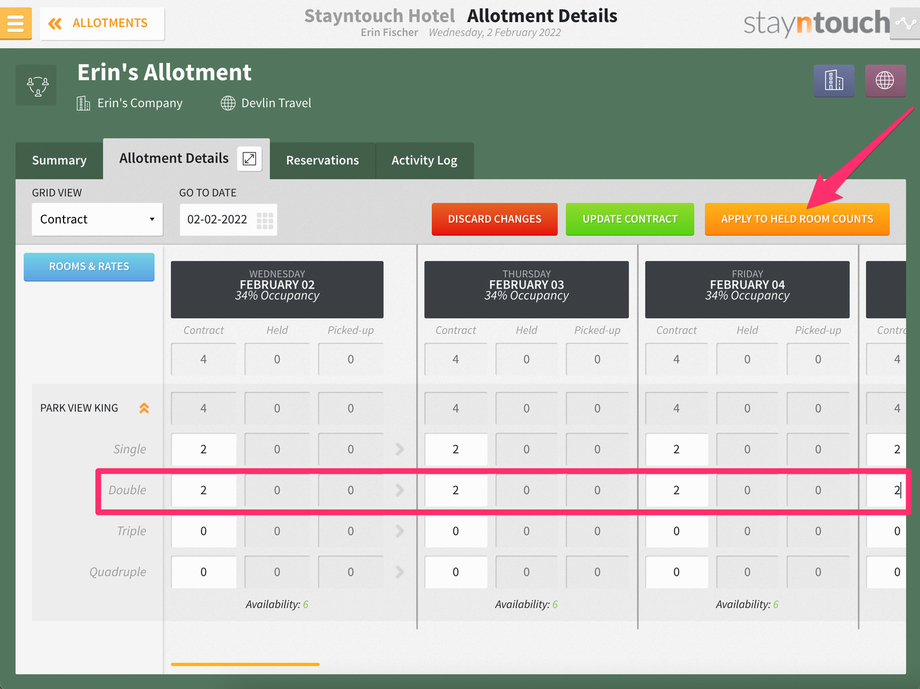Click the Double occupancy row label
Viewport: 920px width, 689px height.
(x=127, y=490)
